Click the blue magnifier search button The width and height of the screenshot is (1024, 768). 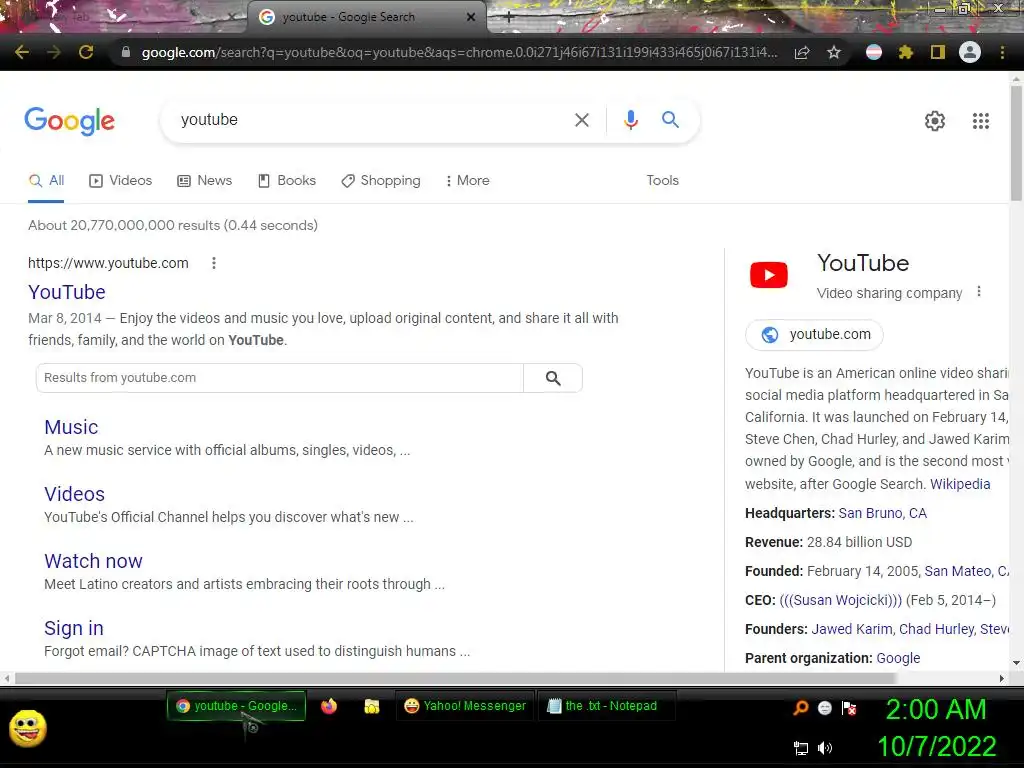pos(670,120)
